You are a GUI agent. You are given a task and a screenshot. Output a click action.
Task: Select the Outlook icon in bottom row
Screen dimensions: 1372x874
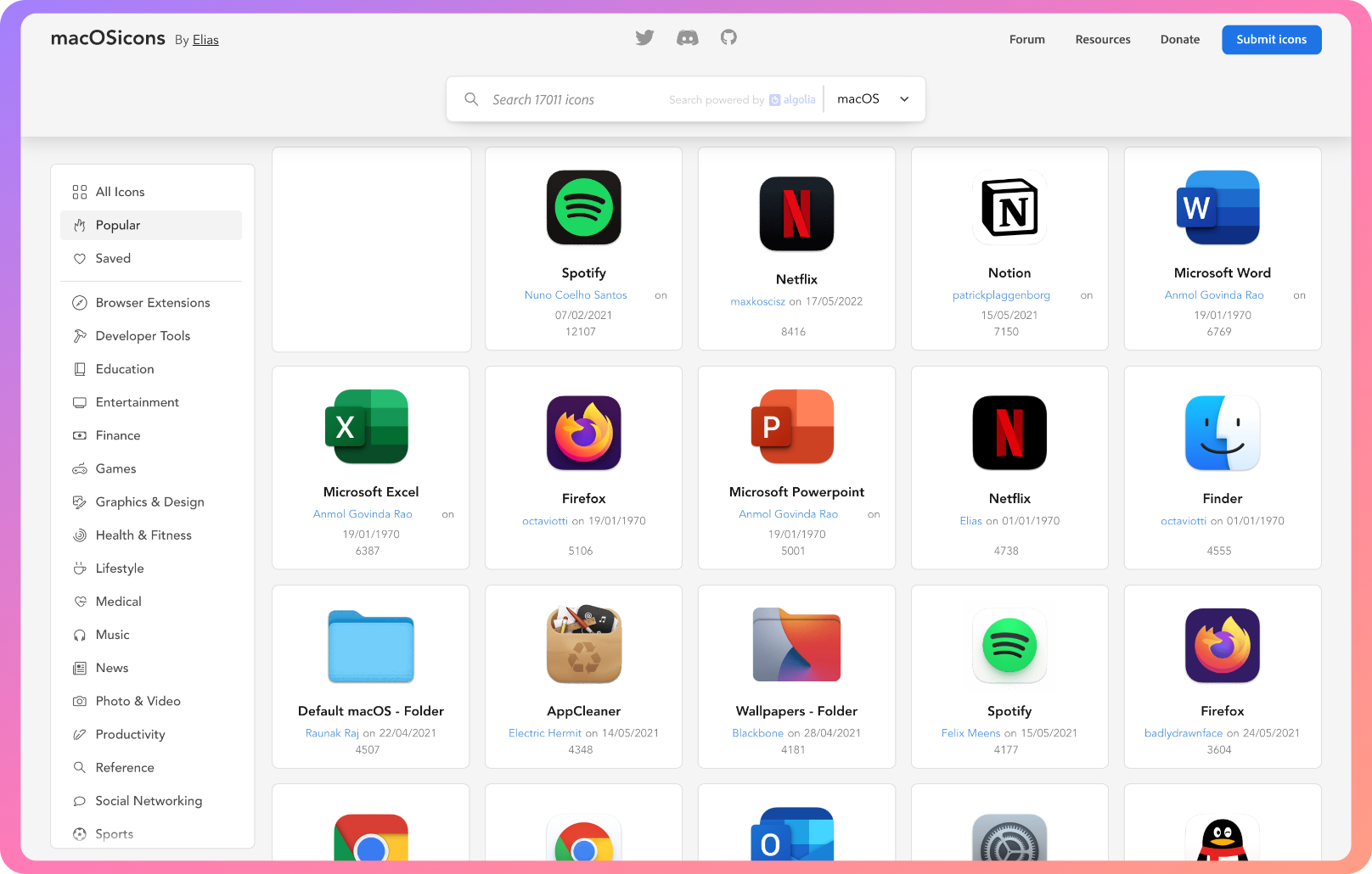pos(793,836)
